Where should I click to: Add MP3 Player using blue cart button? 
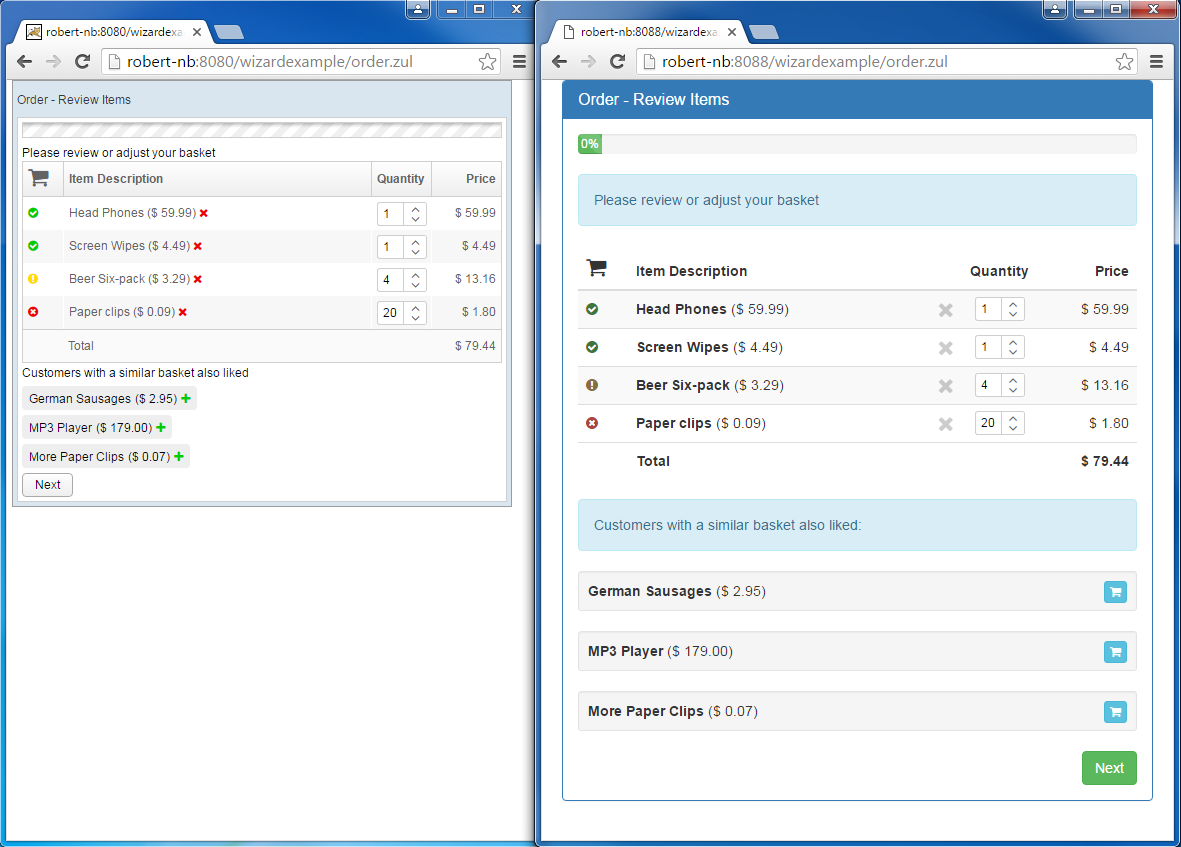click(x=1115, y=652)
